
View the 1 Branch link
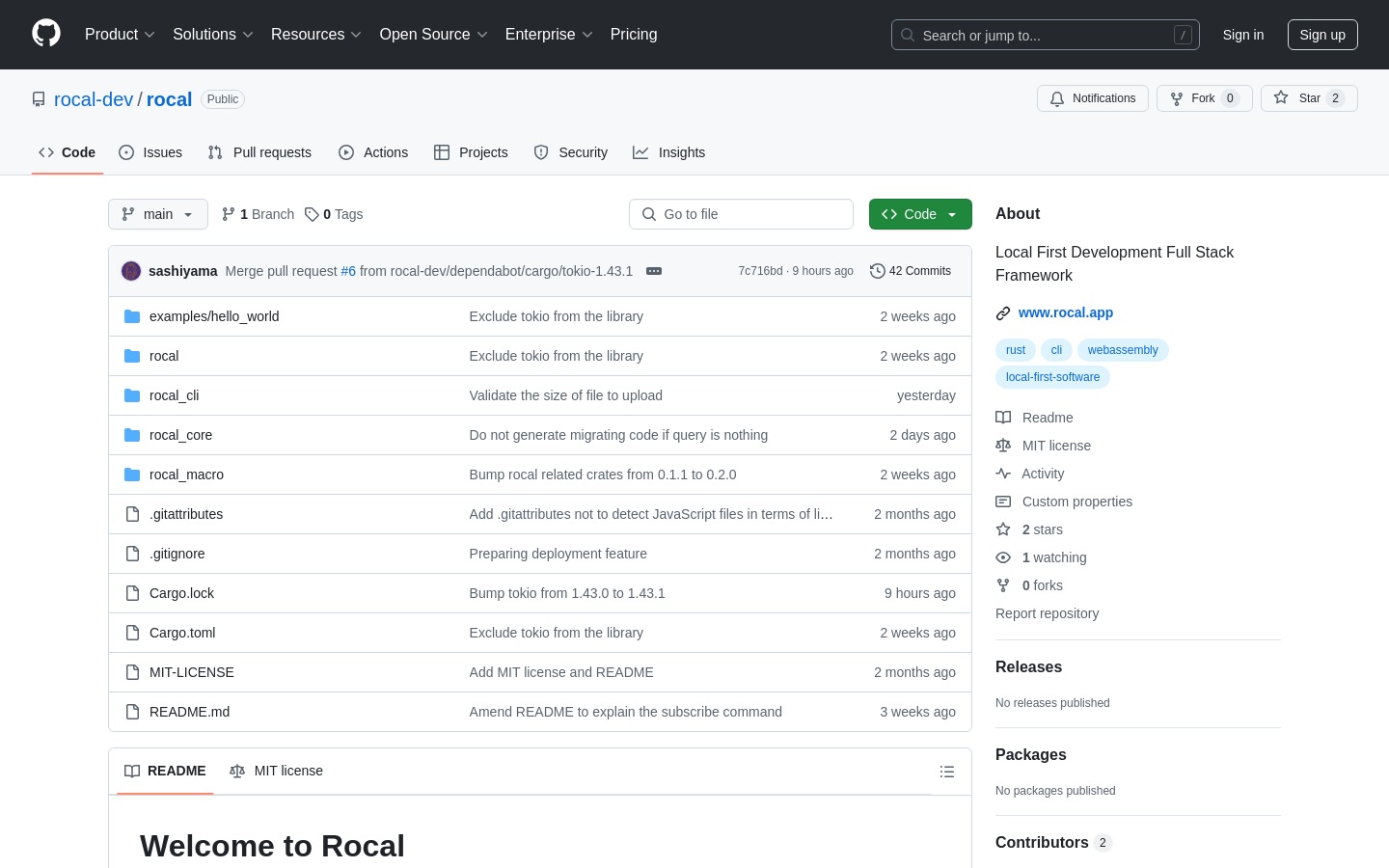click(258, 214)
